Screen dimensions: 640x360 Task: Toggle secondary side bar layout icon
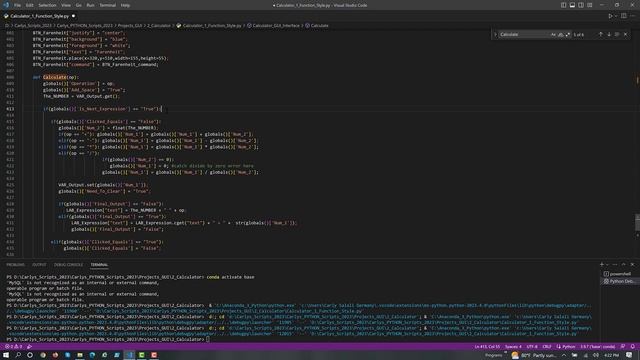click(x=581, y=5)
